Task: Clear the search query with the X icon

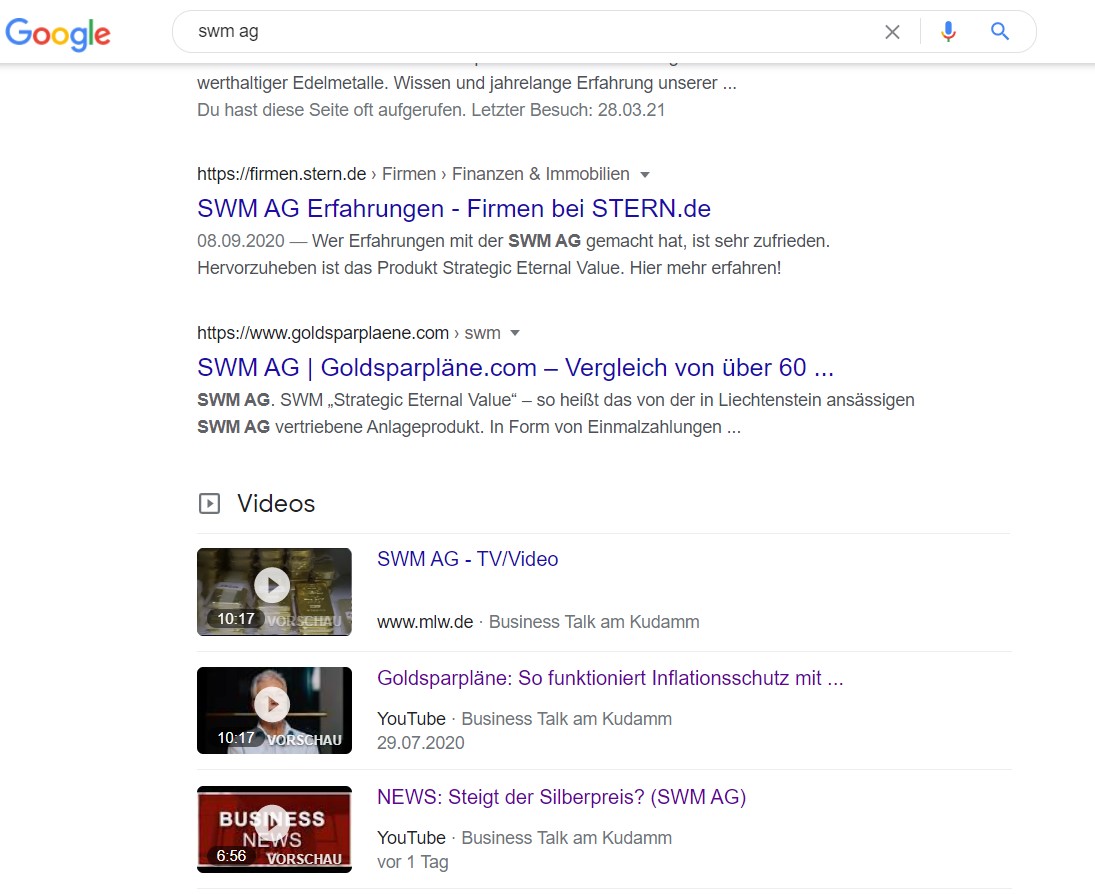Action: pyautogui.click(x=892, y=31)
